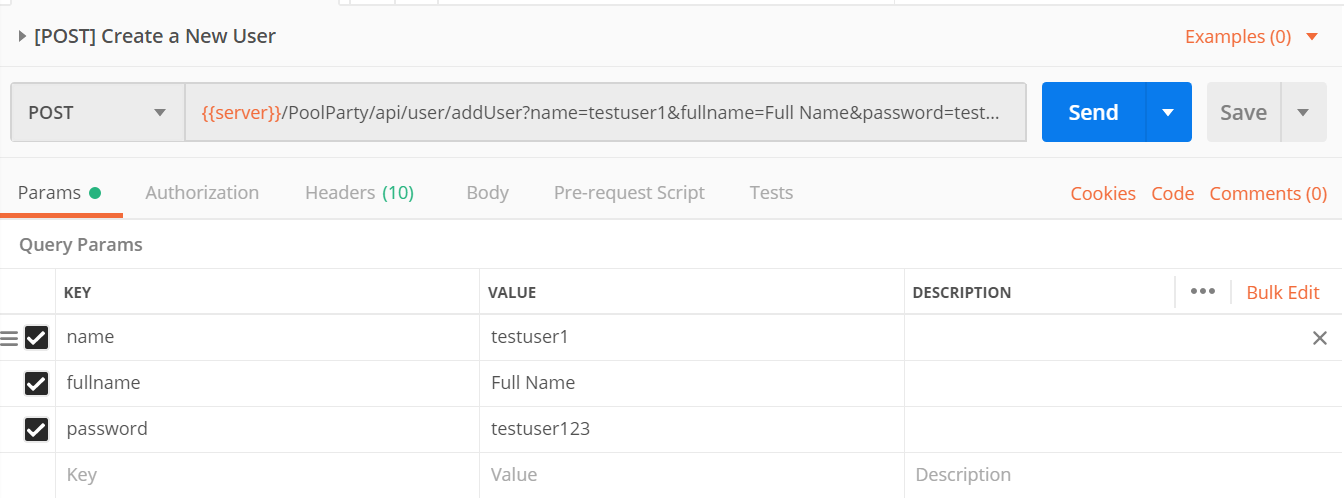The width and height of the screenshot is (1344, 498).
Task: Click the KEY column header
Action: point(77,293)
